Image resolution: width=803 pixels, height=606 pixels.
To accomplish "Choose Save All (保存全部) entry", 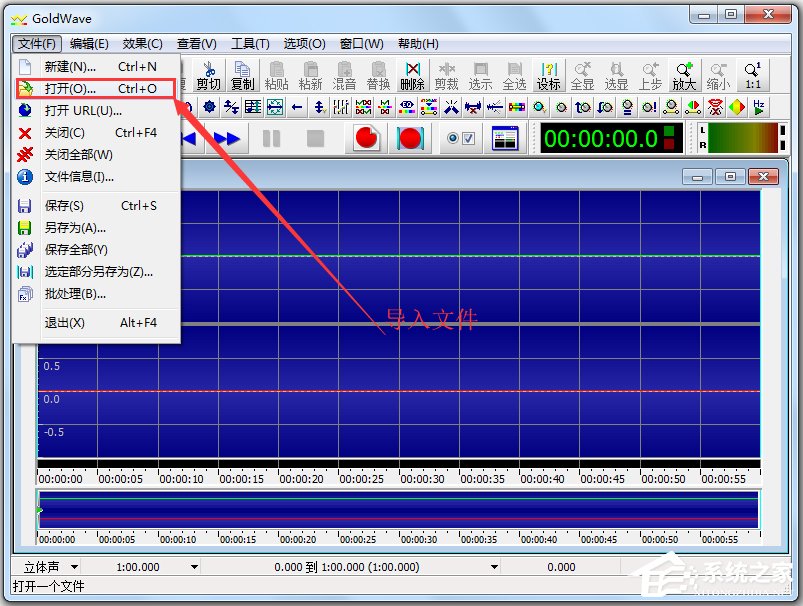I will pyautogui.click(x=97, y=250).
